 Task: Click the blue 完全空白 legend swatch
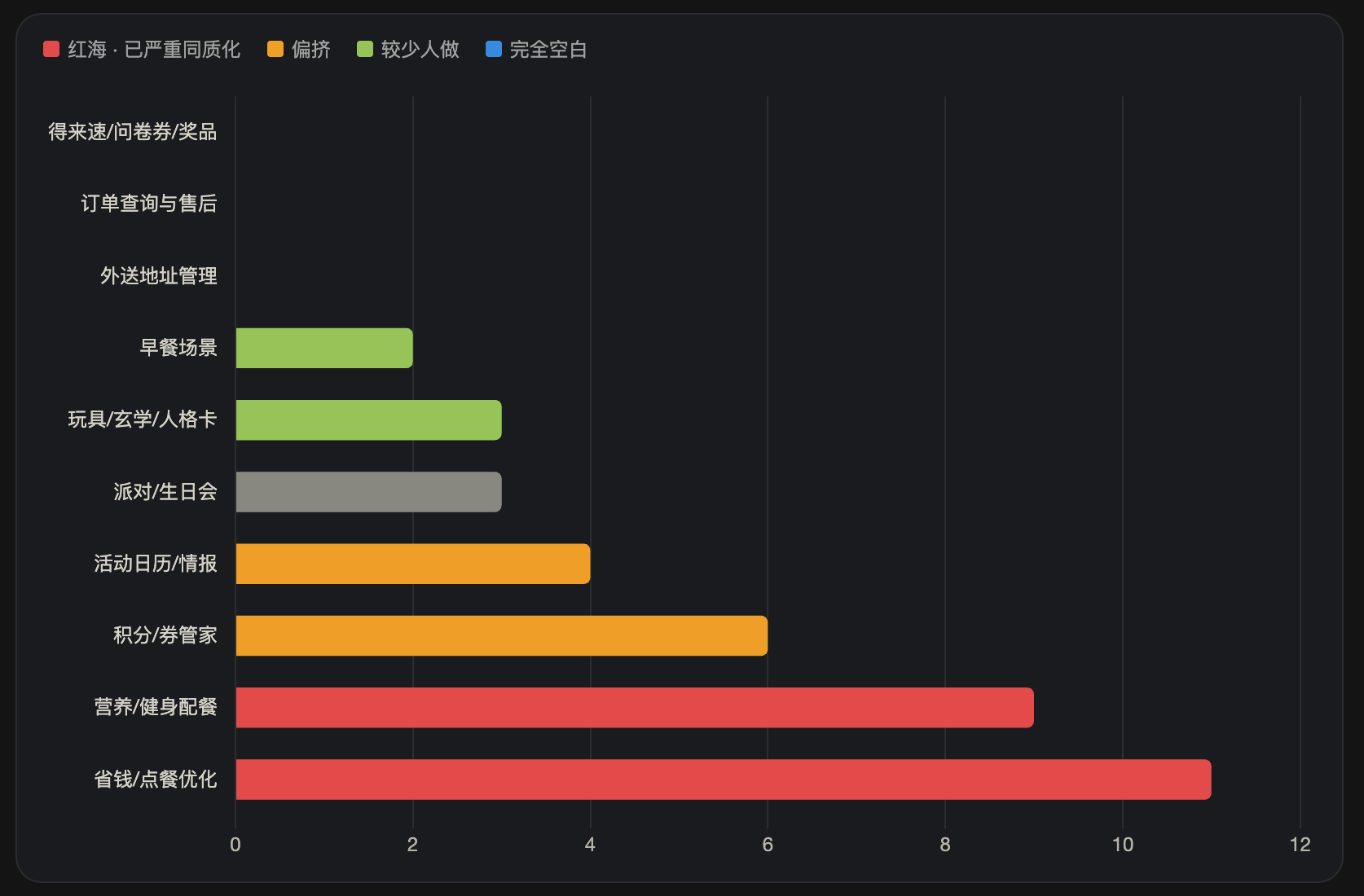[494, 49]
